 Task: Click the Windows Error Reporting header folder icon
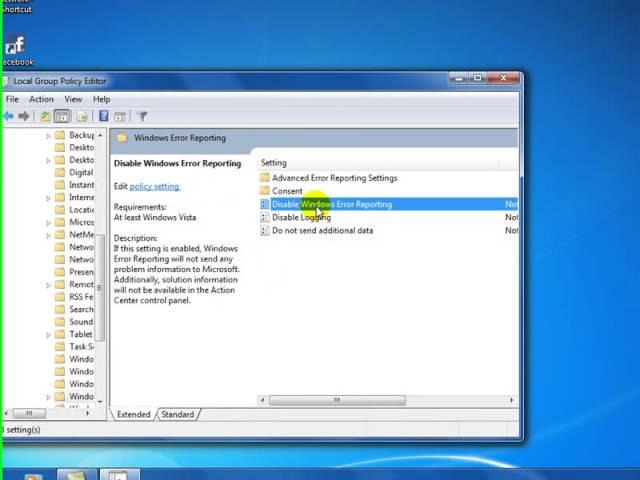pos(122,138)
